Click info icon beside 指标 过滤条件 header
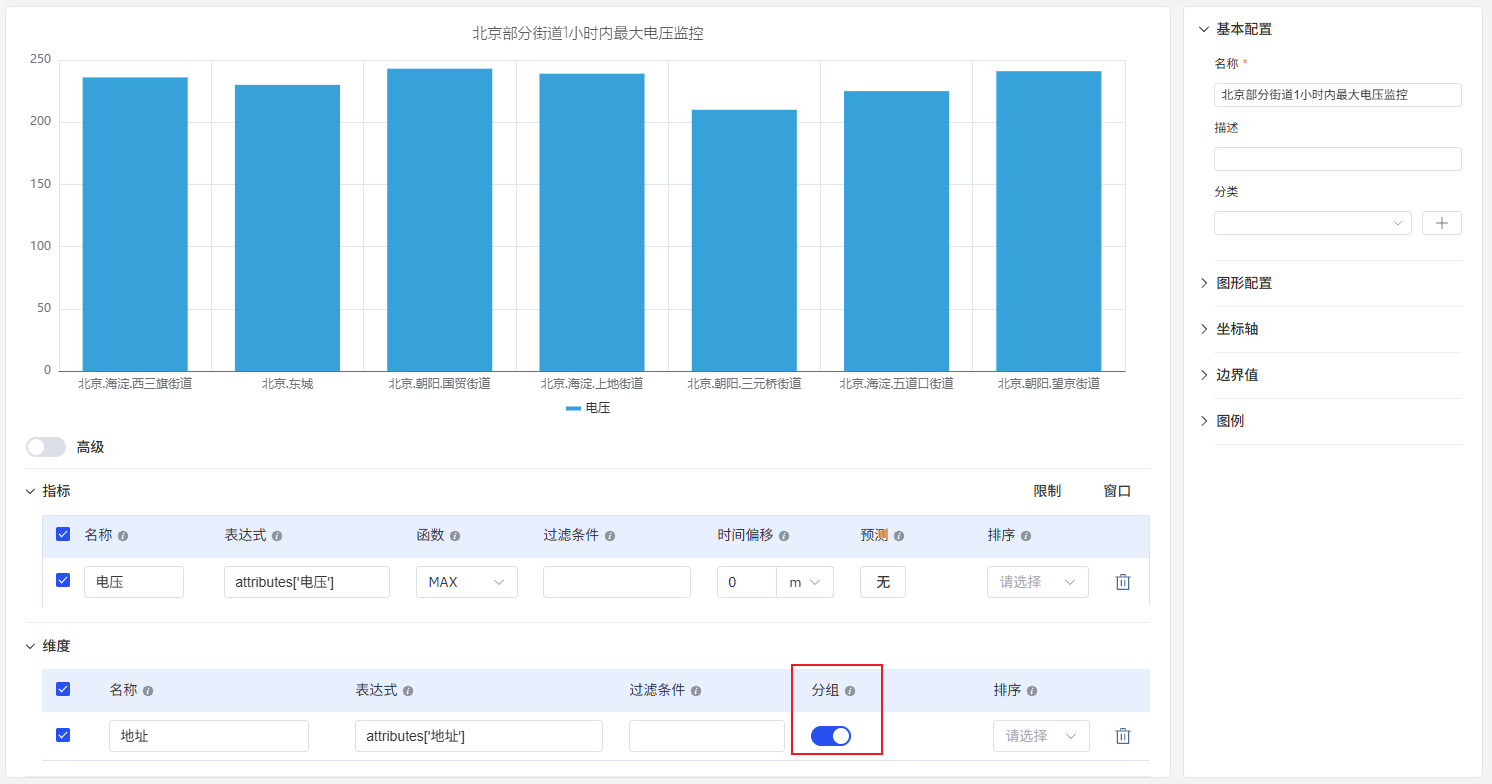 pyautogui.click(x=610, y=536)
